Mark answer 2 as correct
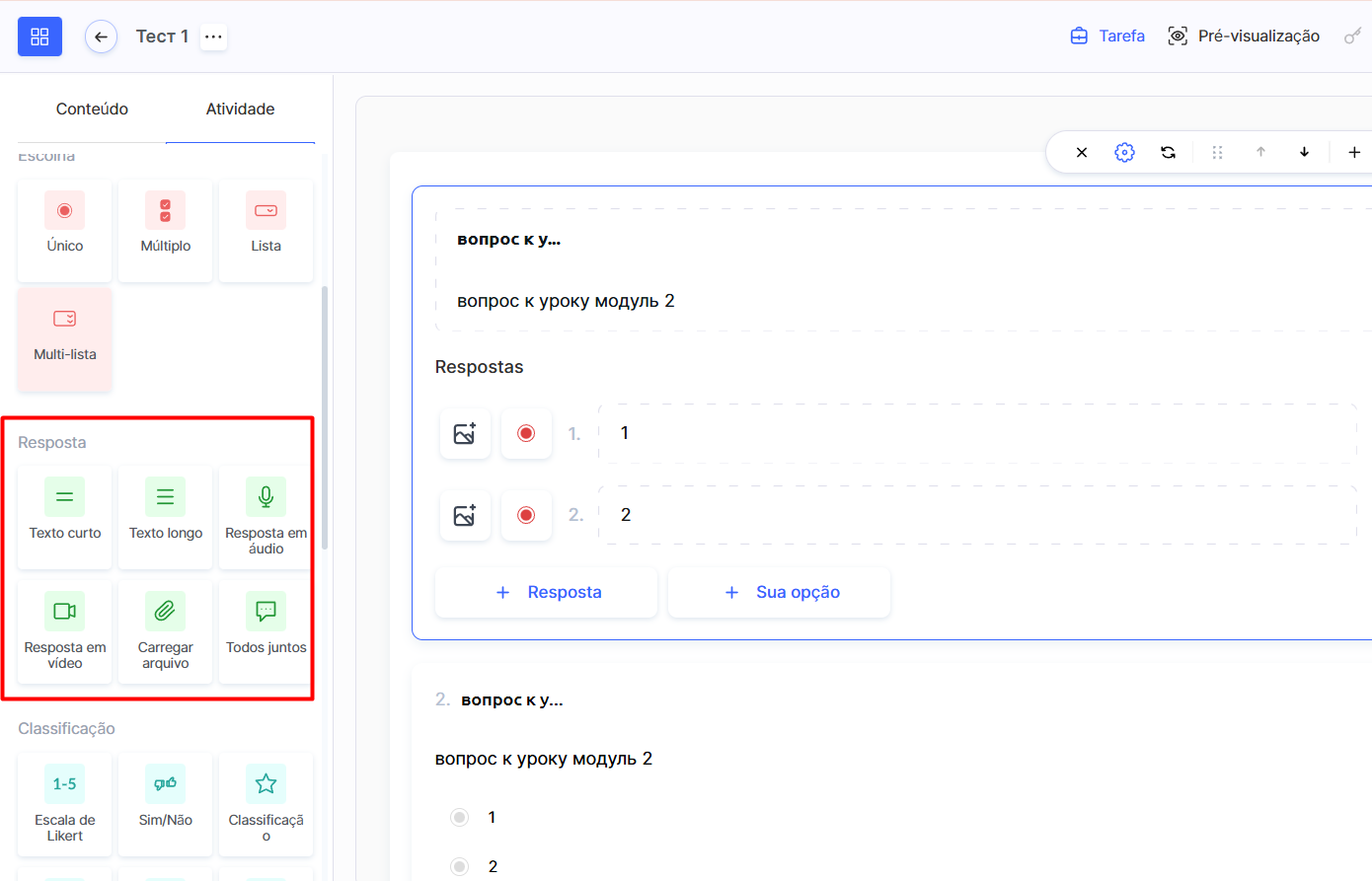The image size is (1372, 881). pyautogui.click(x=526, y=515)
